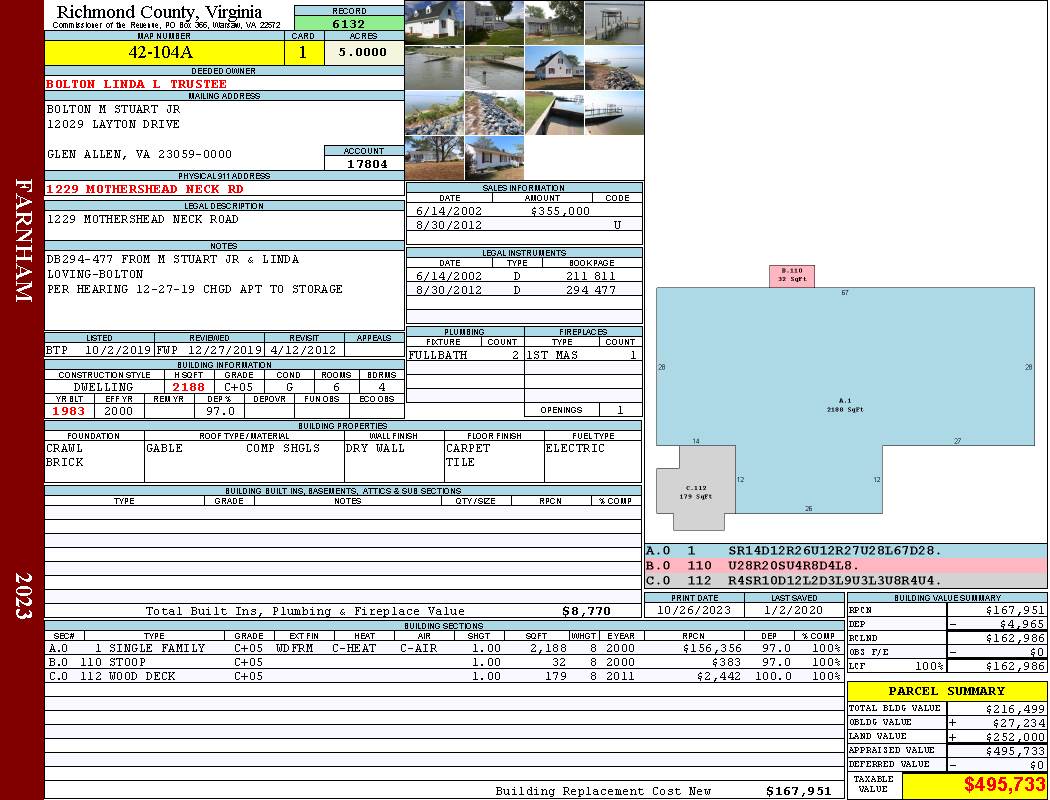Open the white garage with dormers photo
Image resolution: width=1050 pixels, height=800 pixels.
point(435,23)
